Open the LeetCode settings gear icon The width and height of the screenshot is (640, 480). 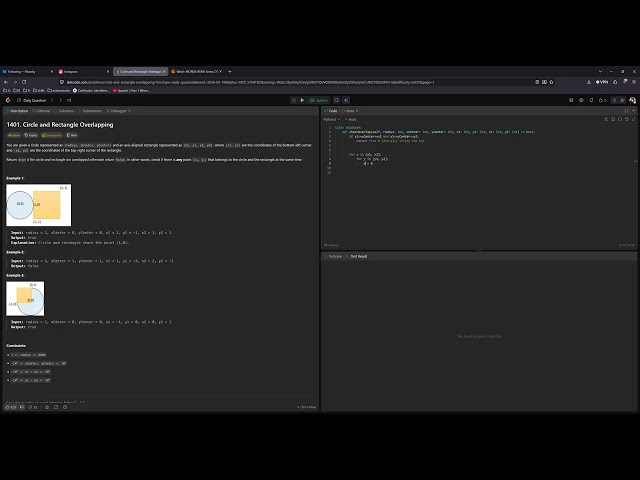[x=581, y=100]
